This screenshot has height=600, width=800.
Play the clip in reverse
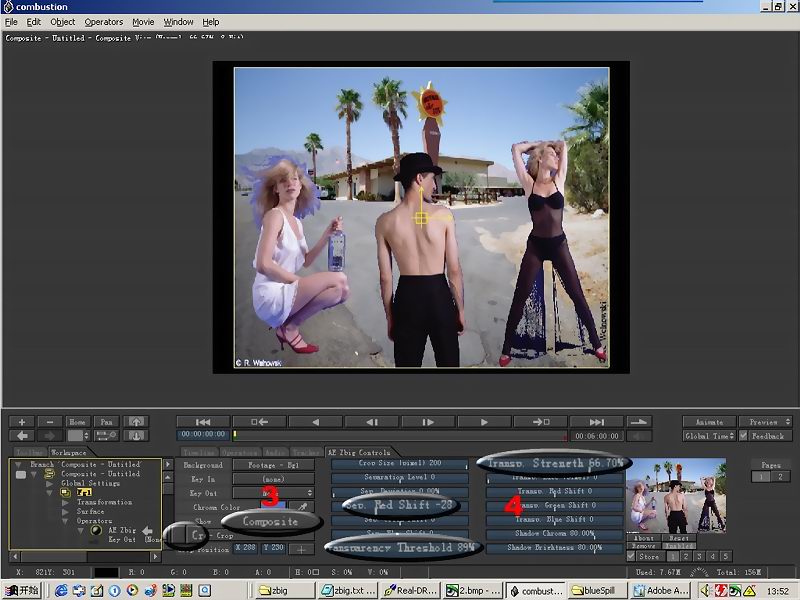click(315, 422)
